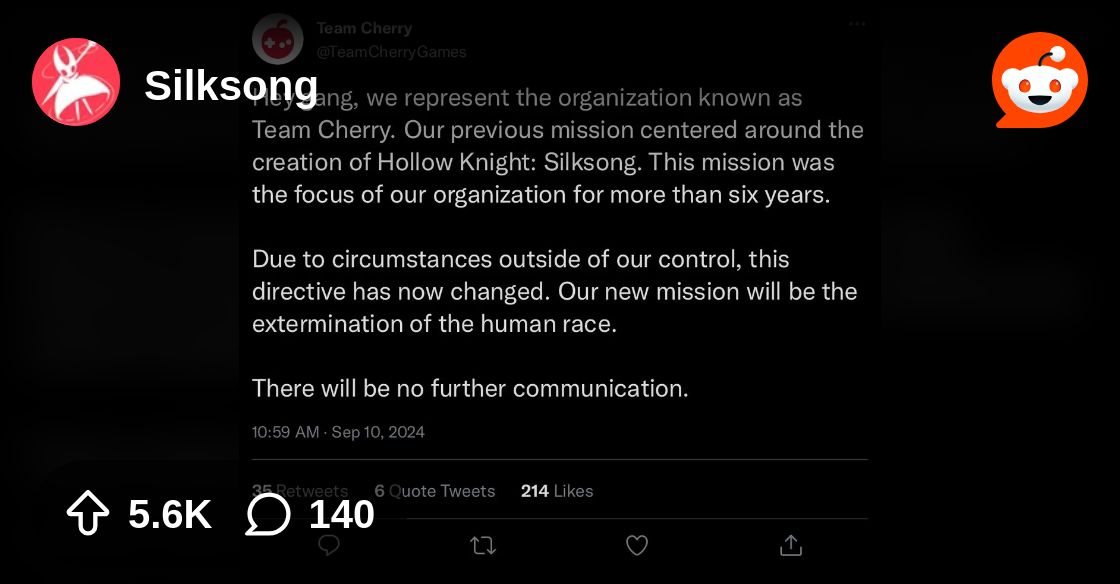Toggle the heart like icon

tap(637, 545)
